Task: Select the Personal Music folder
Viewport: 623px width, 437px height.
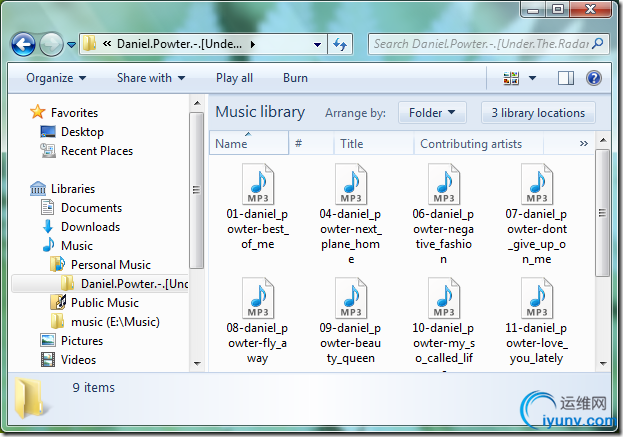Action: pos(111,265)
